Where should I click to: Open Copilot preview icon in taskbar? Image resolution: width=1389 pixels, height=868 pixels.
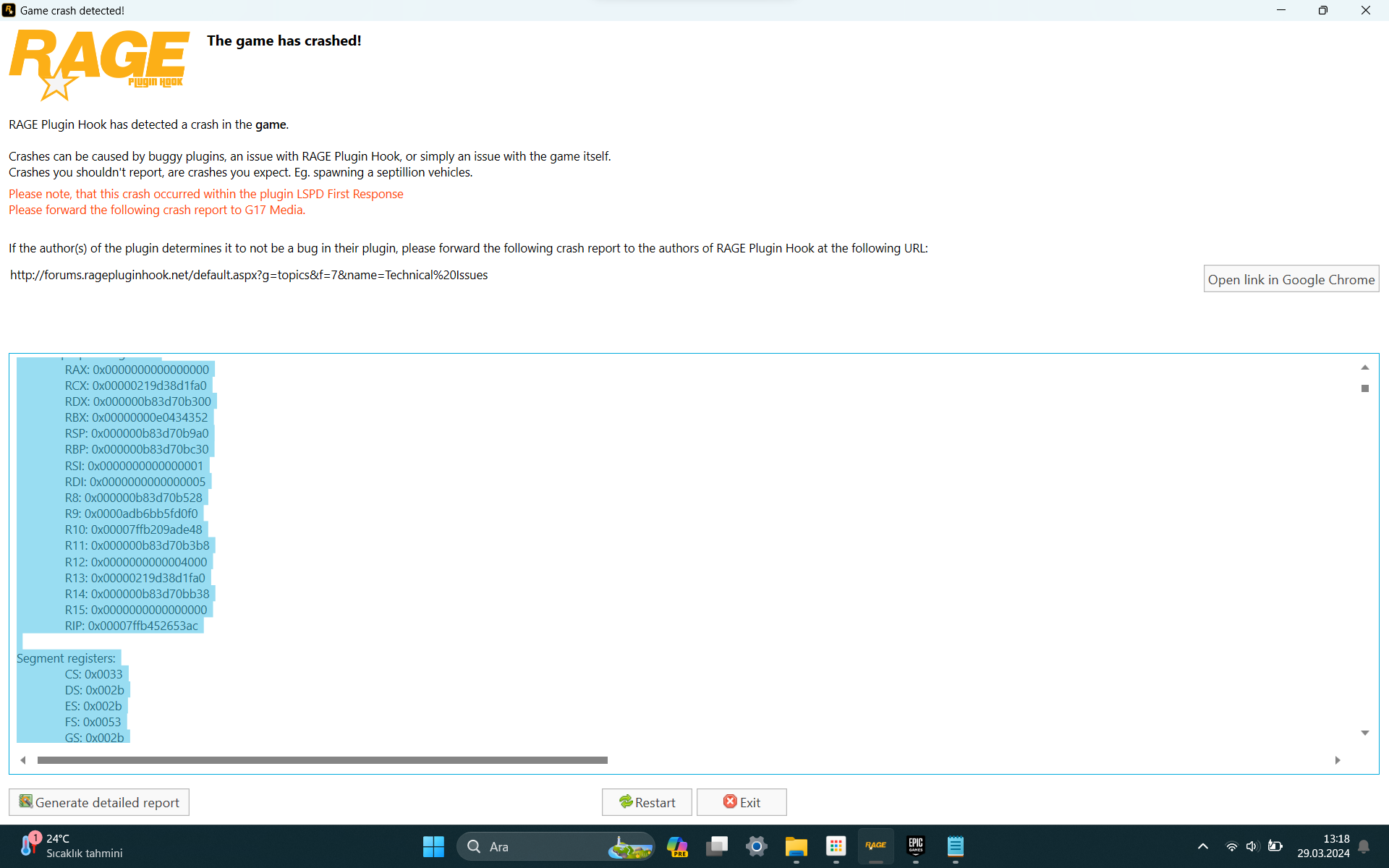coord(677,846)
